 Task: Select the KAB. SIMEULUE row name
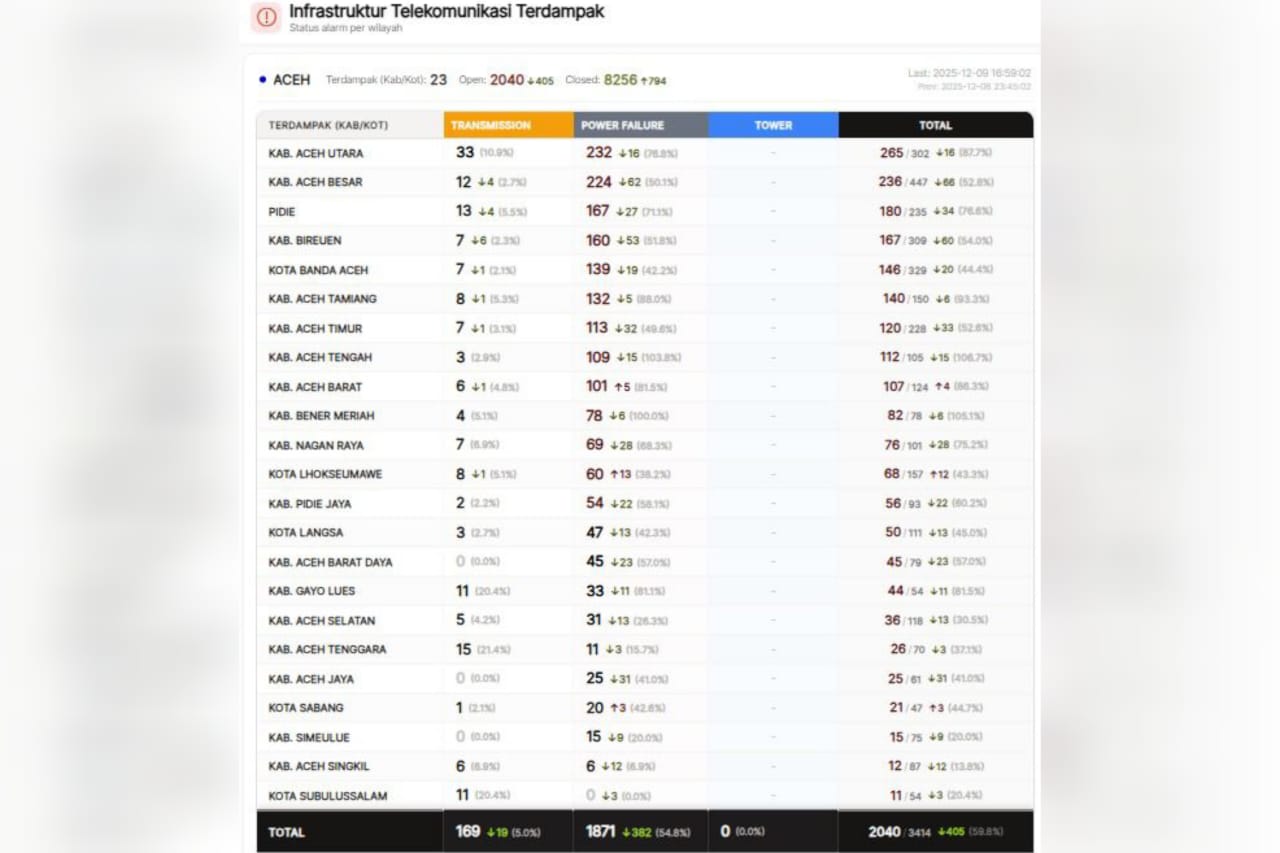click(309, 737)
